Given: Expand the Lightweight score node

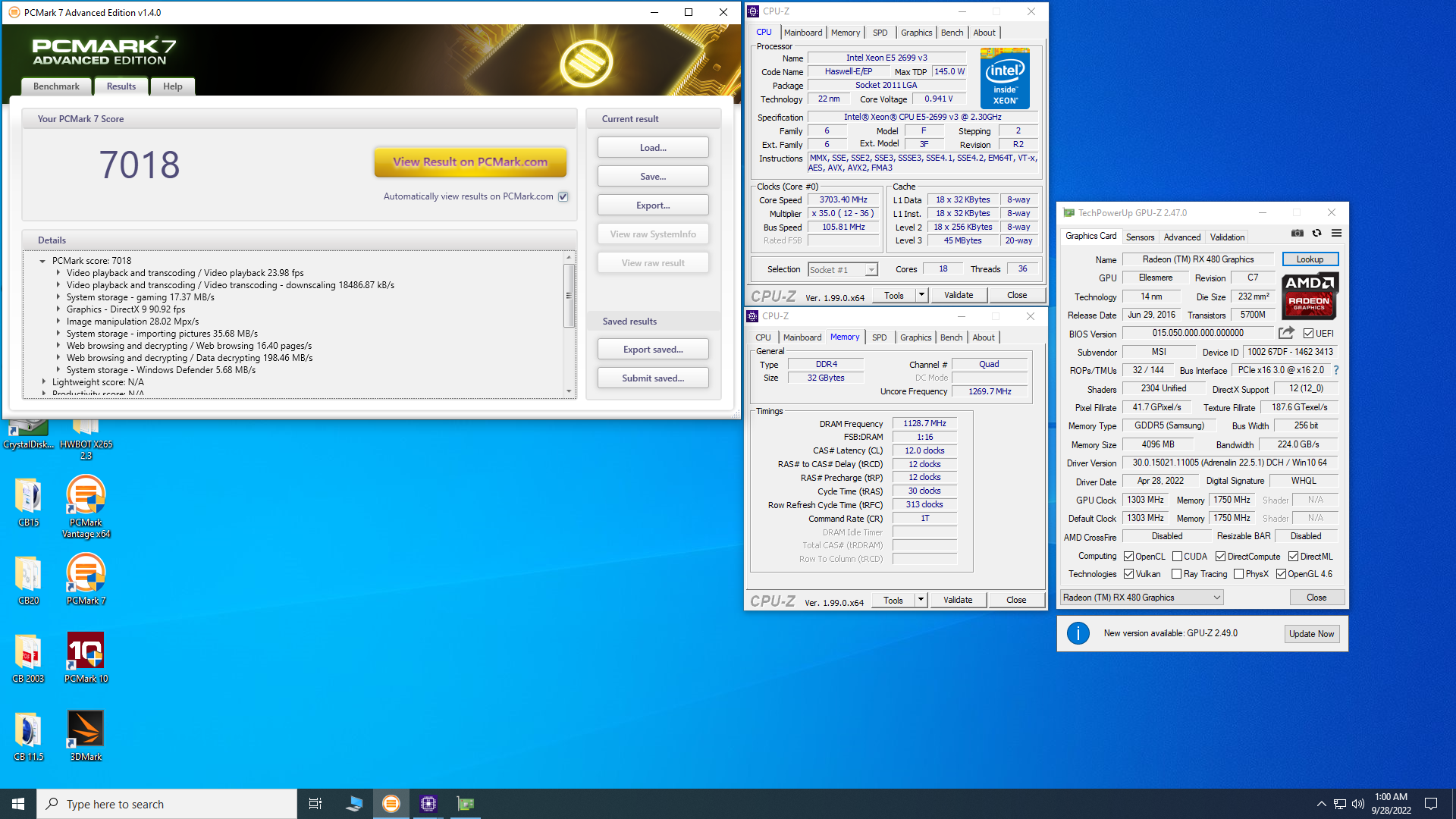Looking at the screenshot, I should click(x=43, y=382).
